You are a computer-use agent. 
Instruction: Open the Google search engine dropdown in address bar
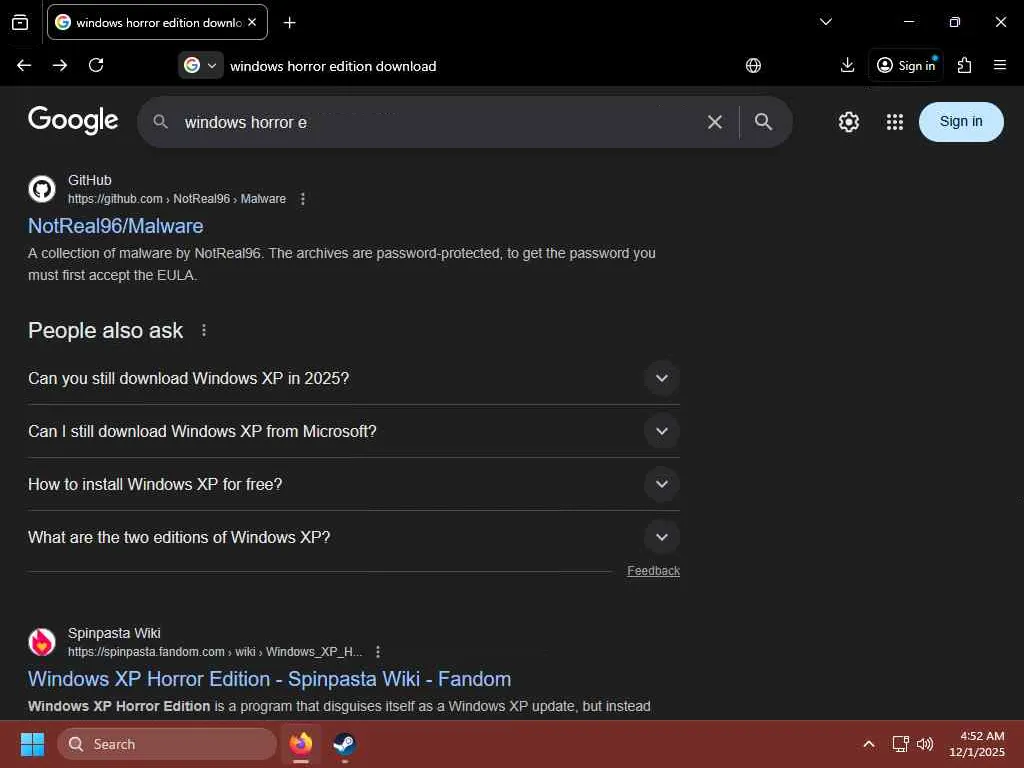pos(200,65)
